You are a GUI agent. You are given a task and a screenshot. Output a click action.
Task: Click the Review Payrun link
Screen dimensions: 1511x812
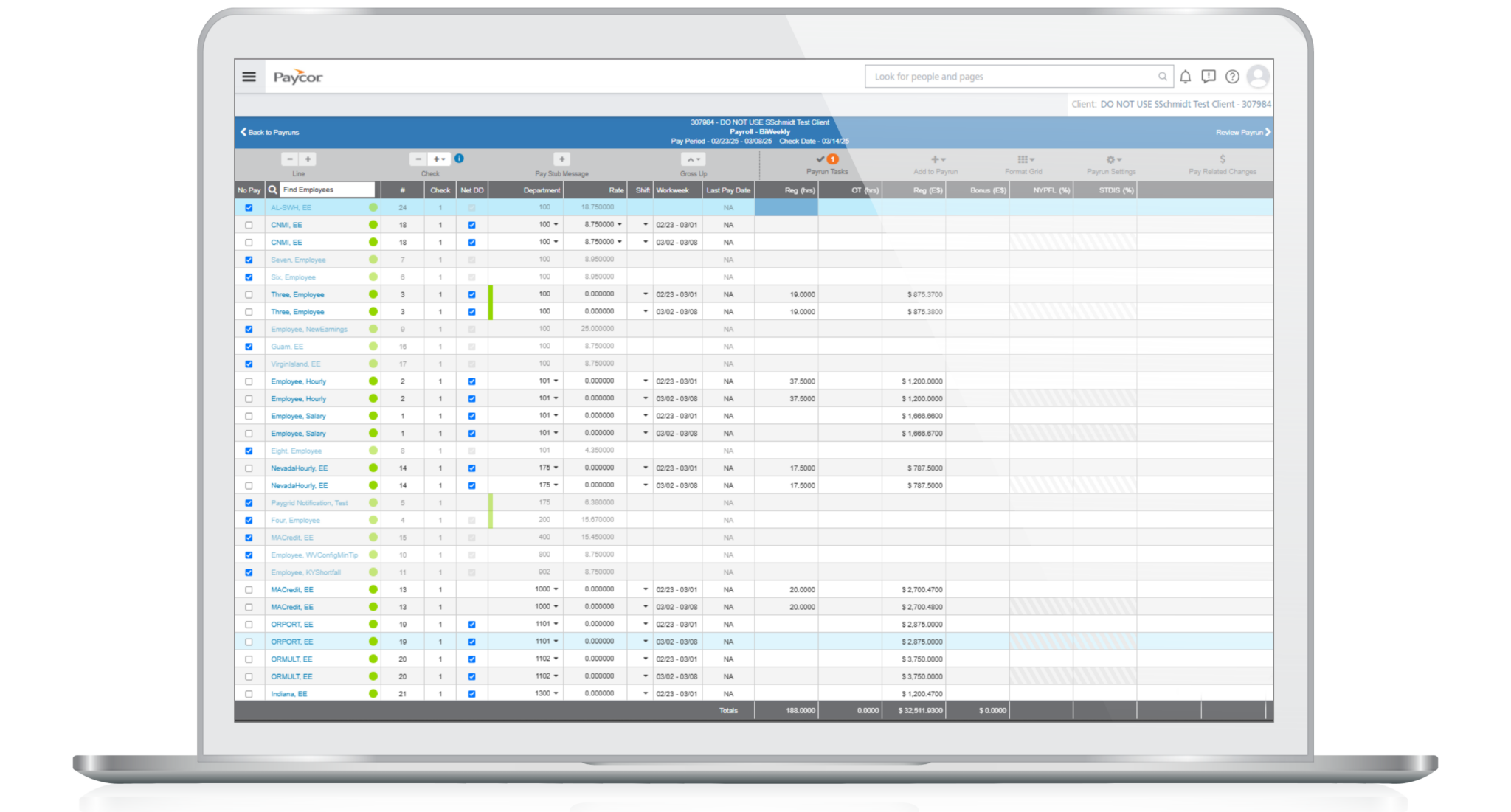pos(1242,132)
